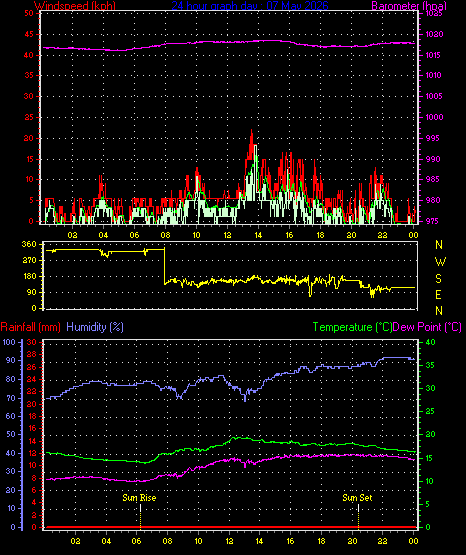The image size is (466, 555).
Task: Click the hour 12 label under wind graph
Action: (227, 235)
